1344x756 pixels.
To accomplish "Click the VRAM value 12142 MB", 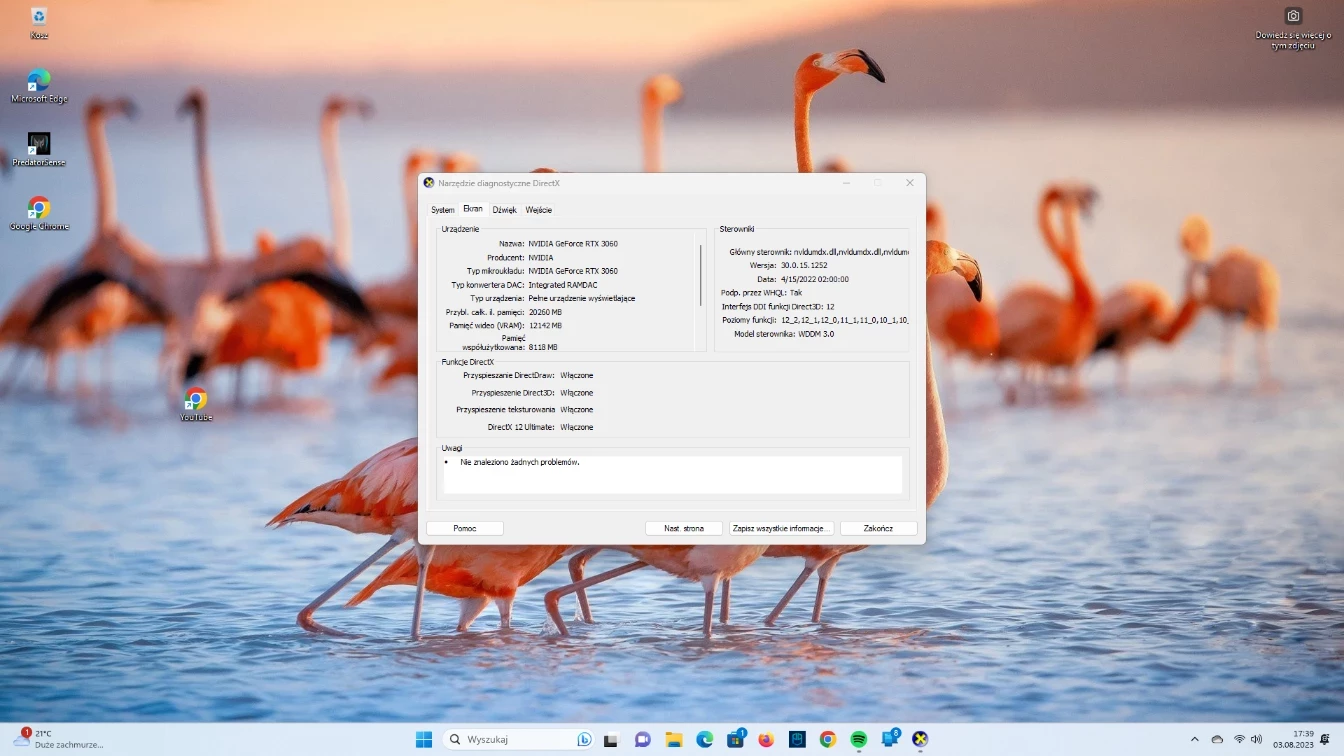I will pyautogui.click(x=545, y=326).
